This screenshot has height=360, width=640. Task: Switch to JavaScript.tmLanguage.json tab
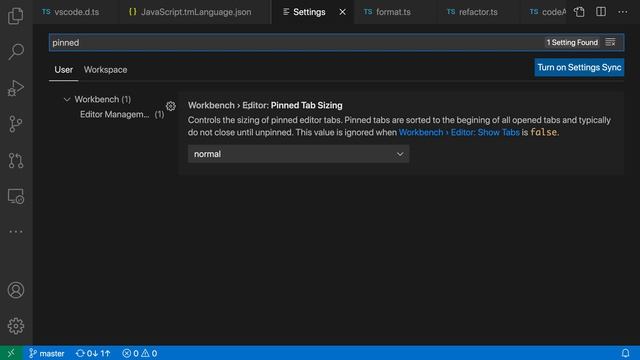195,12
